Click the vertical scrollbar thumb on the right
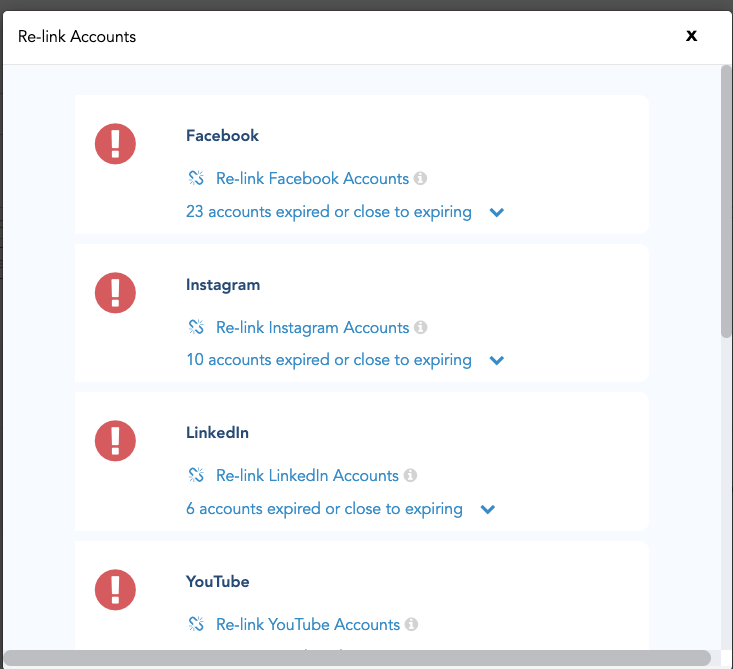The image size is (733, 669). click(726, 200)
